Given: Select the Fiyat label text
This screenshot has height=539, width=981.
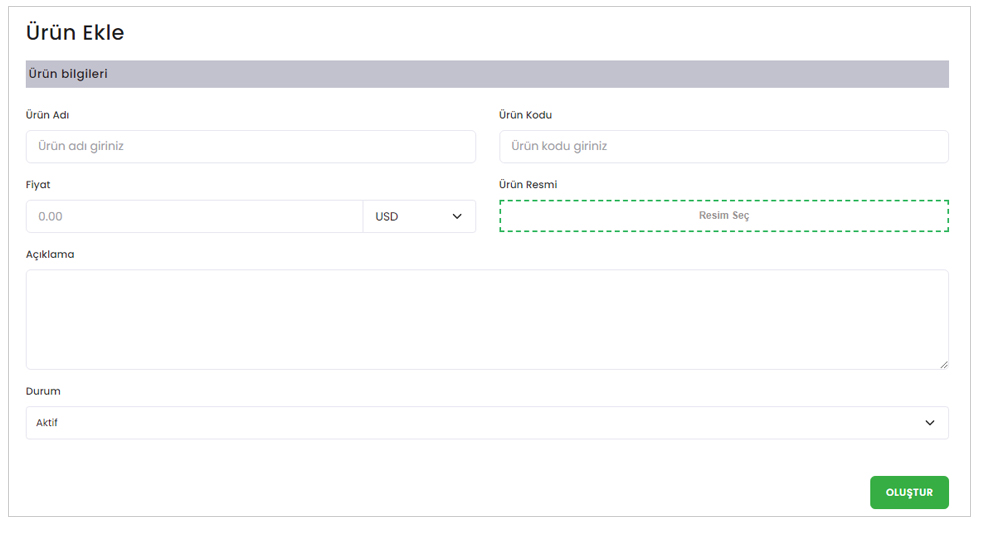Looking at the screenshot, I should coord(38,185).
